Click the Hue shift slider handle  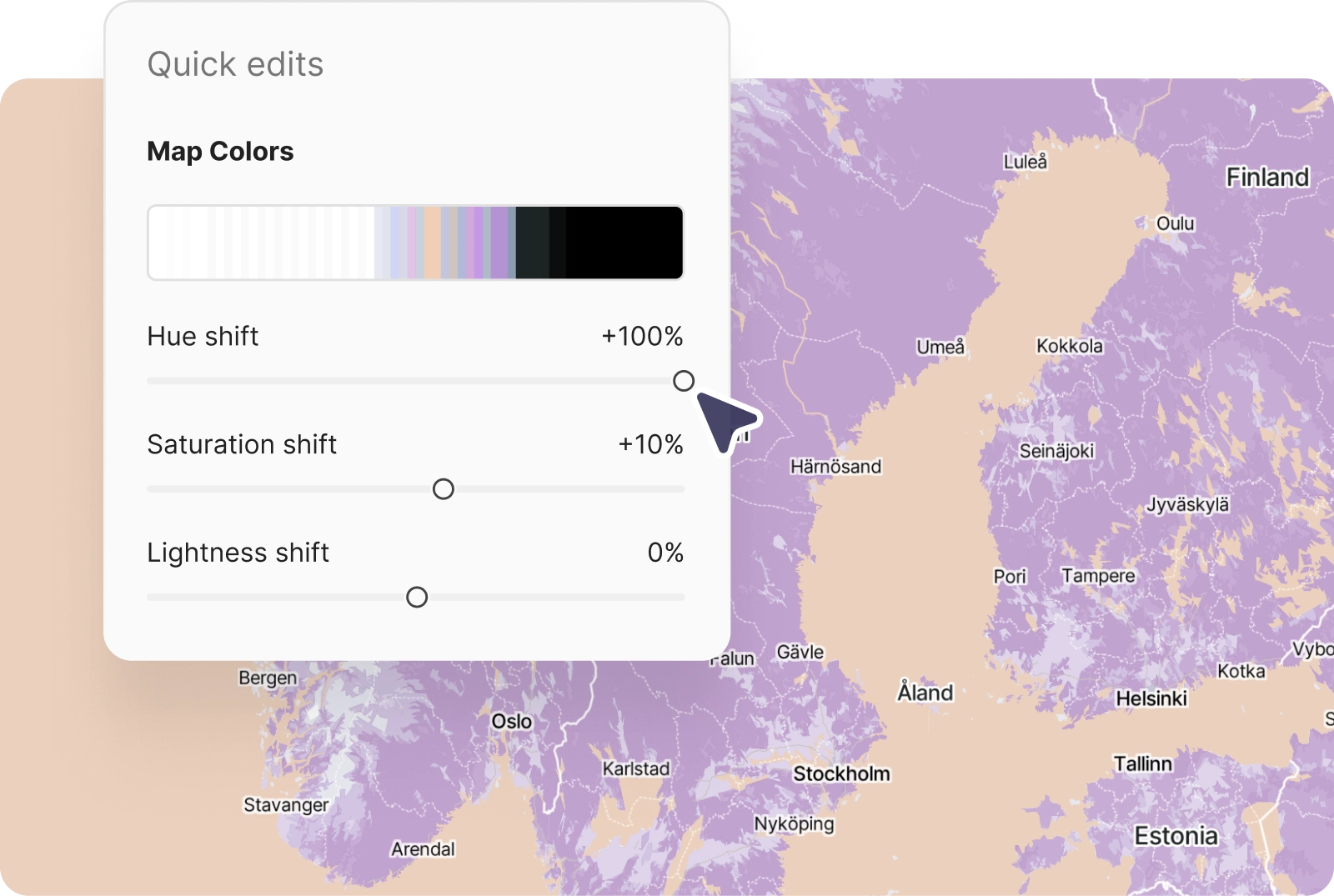(x=685, y=381)
